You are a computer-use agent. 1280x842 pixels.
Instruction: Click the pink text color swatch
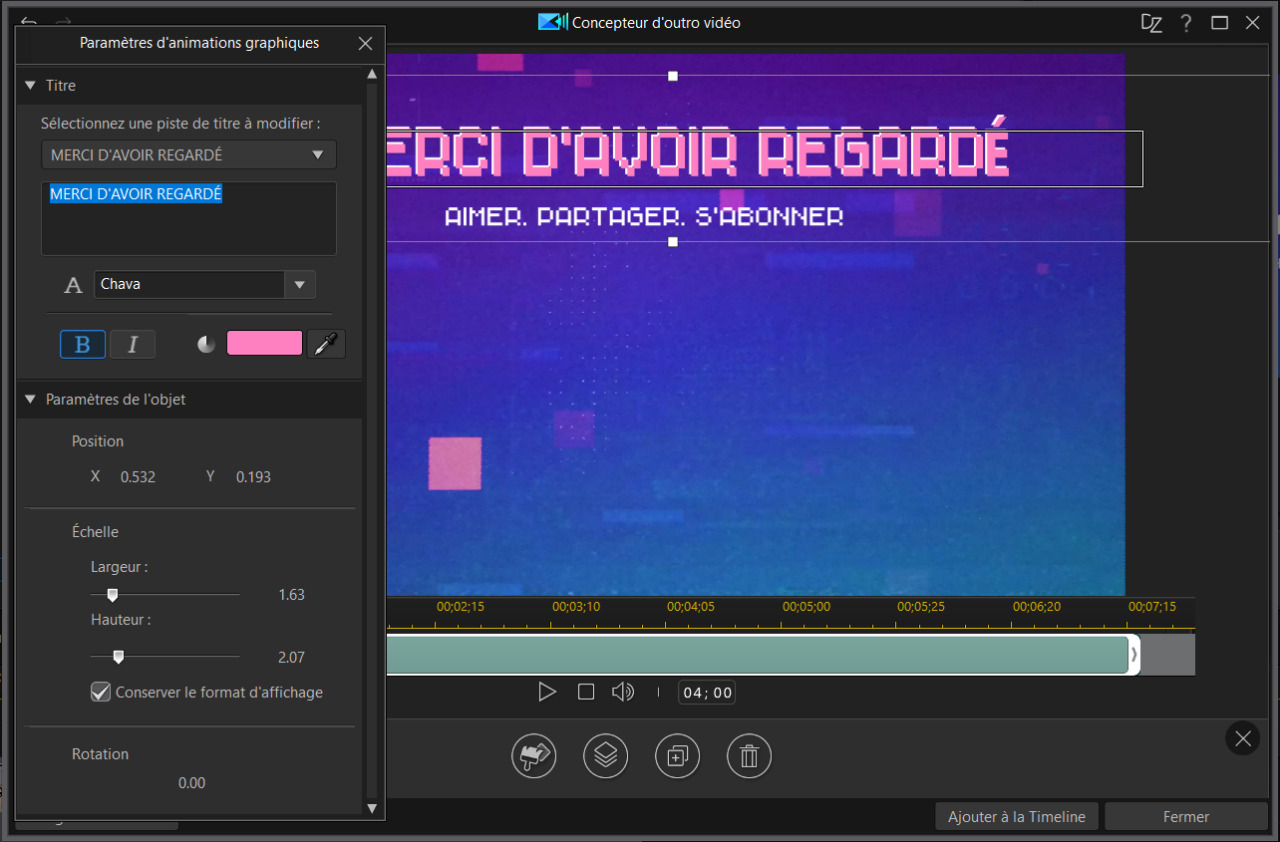[x=264, y=342]
